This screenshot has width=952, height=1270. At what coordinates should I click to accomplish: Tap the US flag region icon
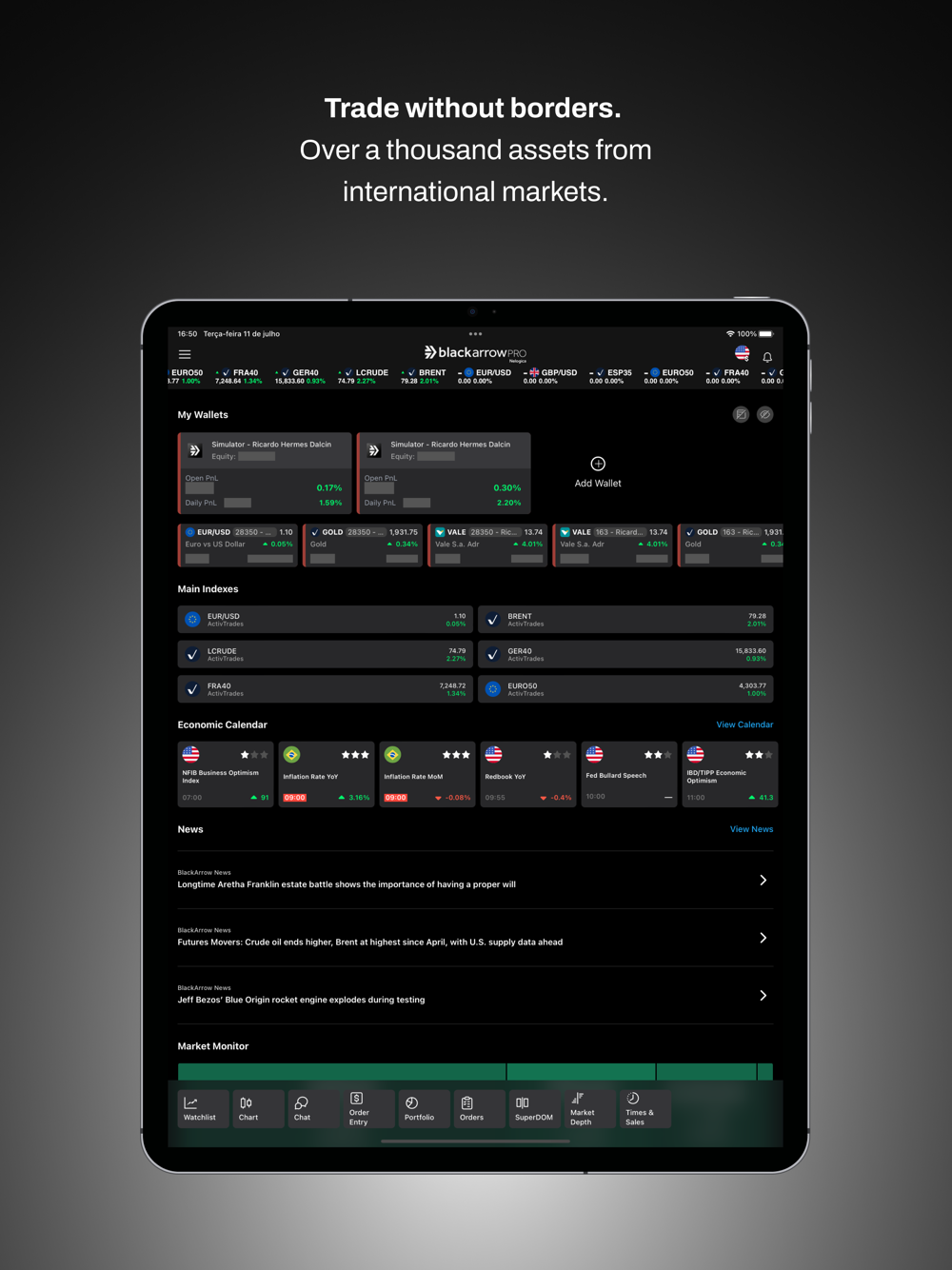(x=742, y=353)
